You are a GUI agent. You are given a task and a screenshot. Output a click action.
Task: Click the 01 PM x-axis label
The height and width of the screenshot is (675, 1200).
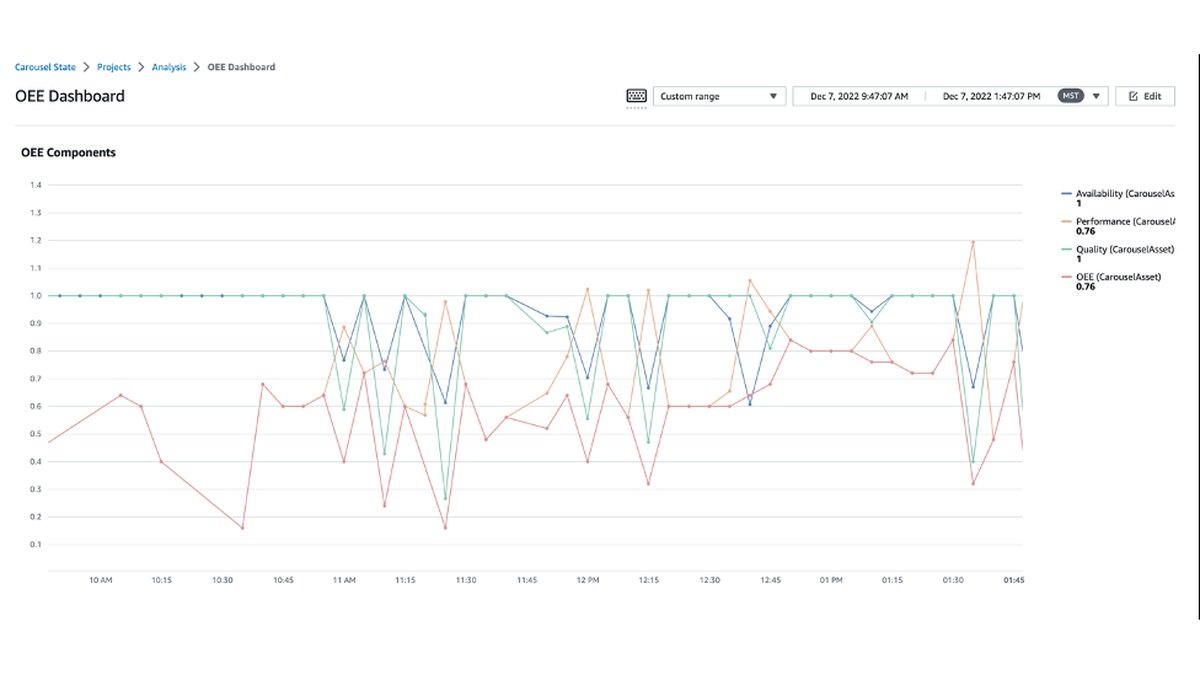point(831,580)
